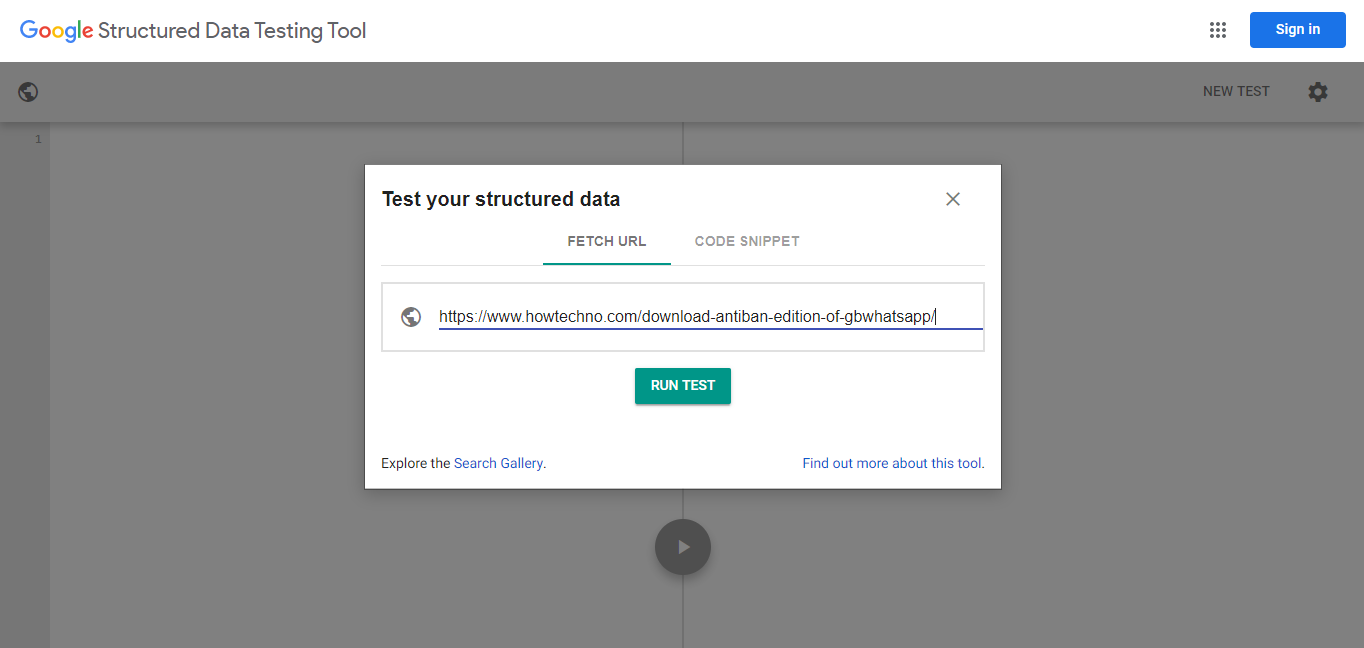Click the settings gear icon
This screenshot has width=1364, height=648.
1318,92
